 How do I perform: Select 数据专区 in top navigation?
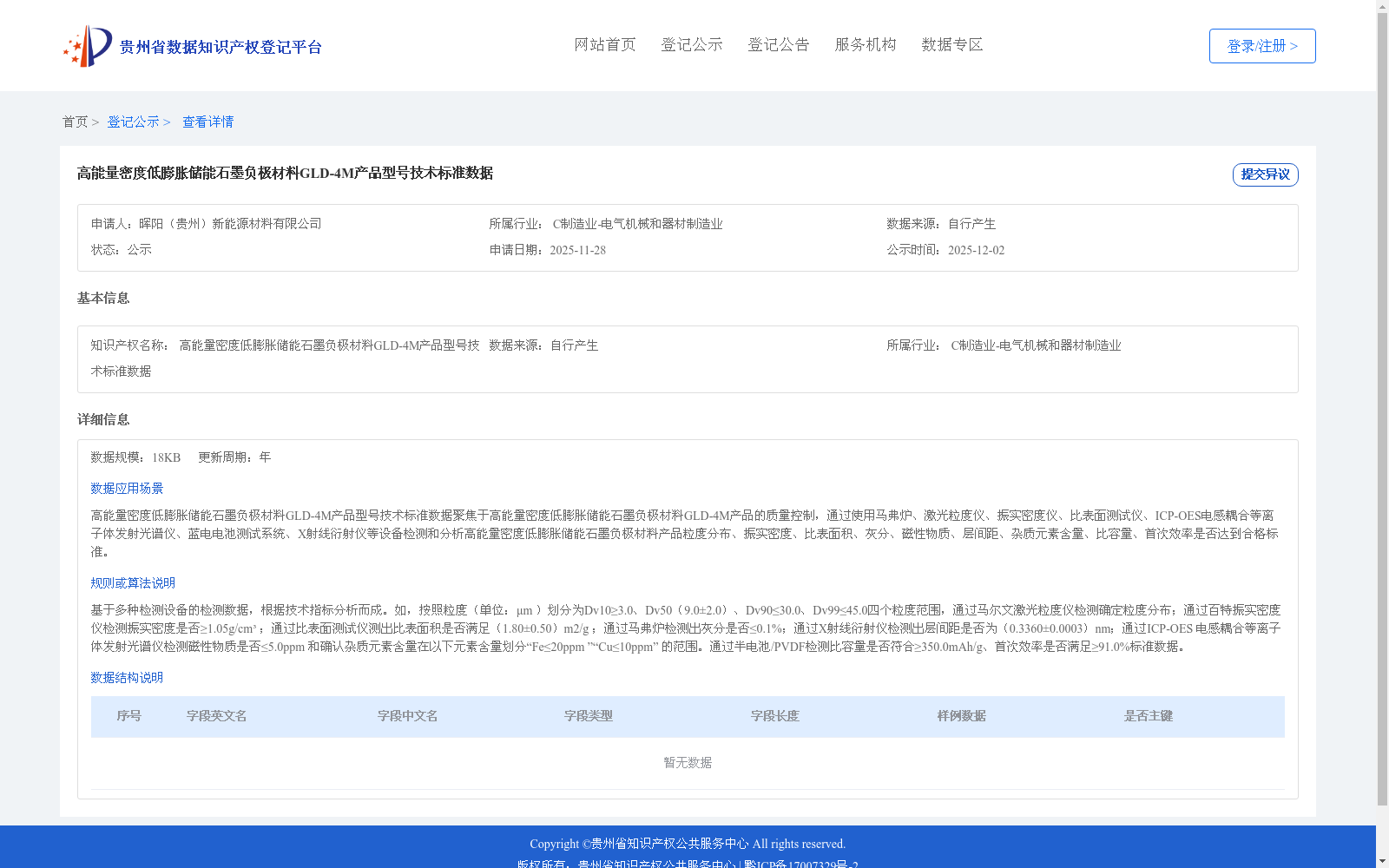952,44
